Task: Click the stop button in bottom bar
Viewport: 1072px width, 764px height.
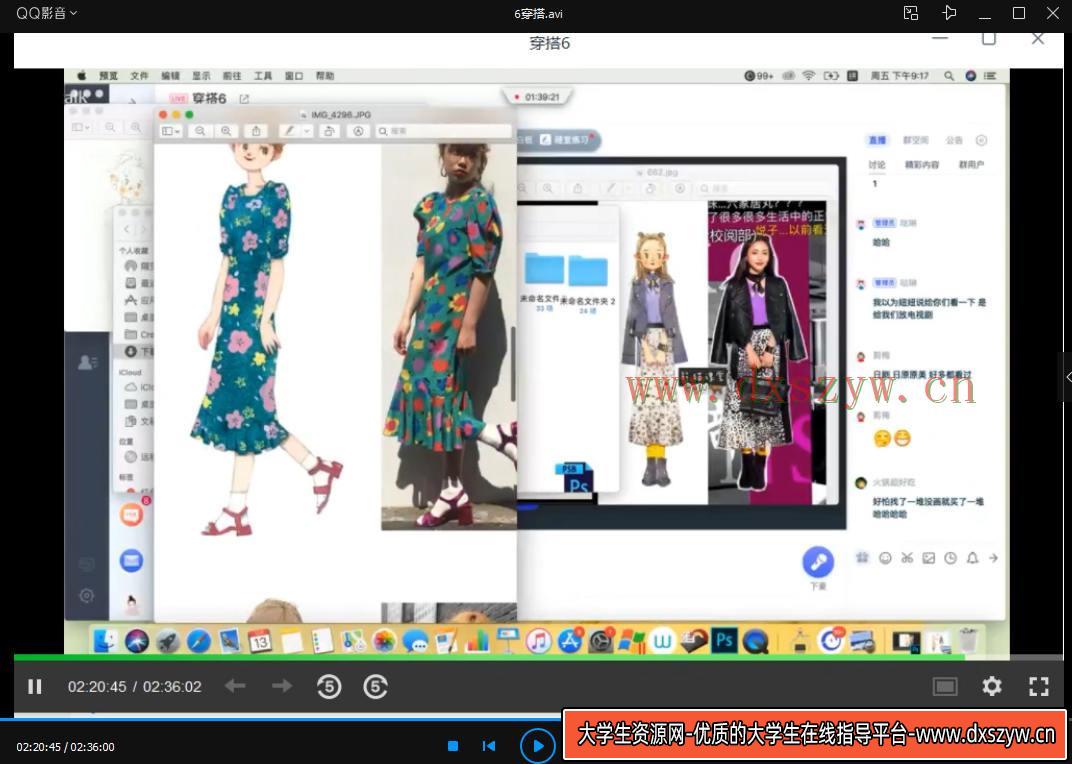Action: pyautogui.click(x=453, y=746)
